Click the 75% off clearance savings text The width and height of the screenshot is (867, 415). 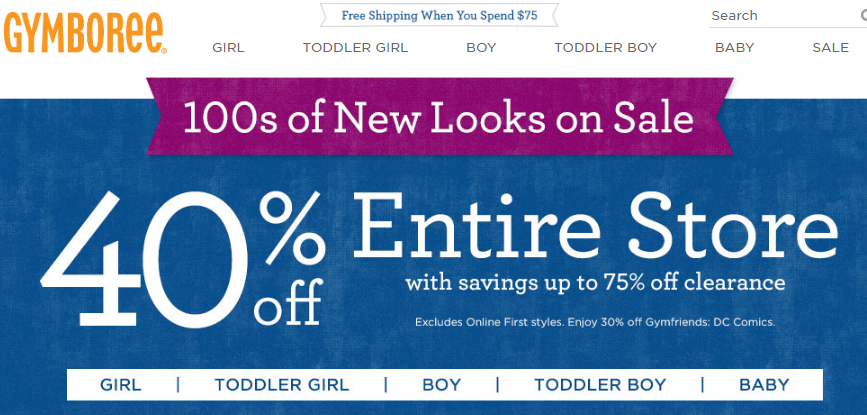pyautogui.click(x=595, y=283)
